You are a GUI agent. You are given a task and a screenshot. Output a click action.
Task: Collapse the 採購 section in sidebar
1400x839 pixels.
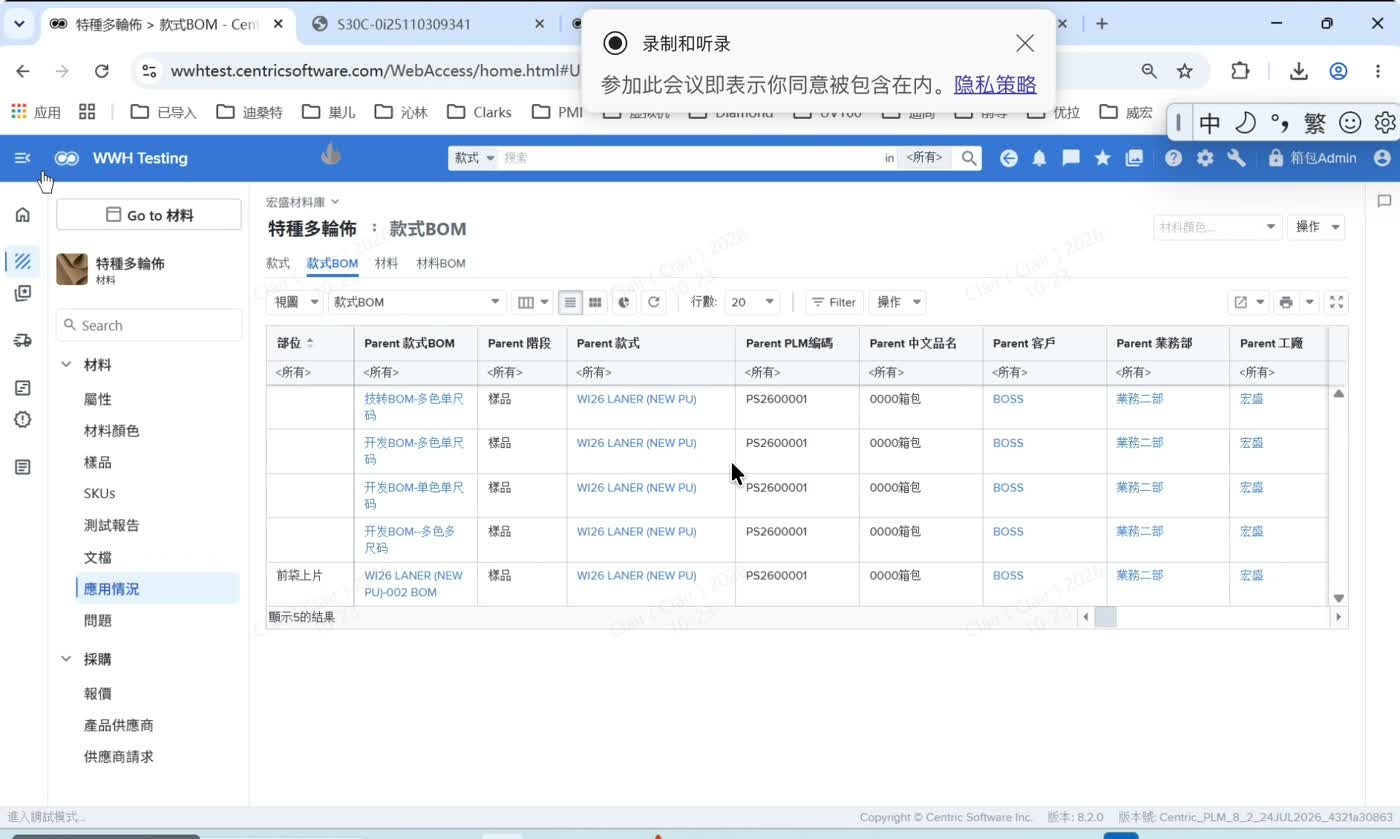pos(66,659)
